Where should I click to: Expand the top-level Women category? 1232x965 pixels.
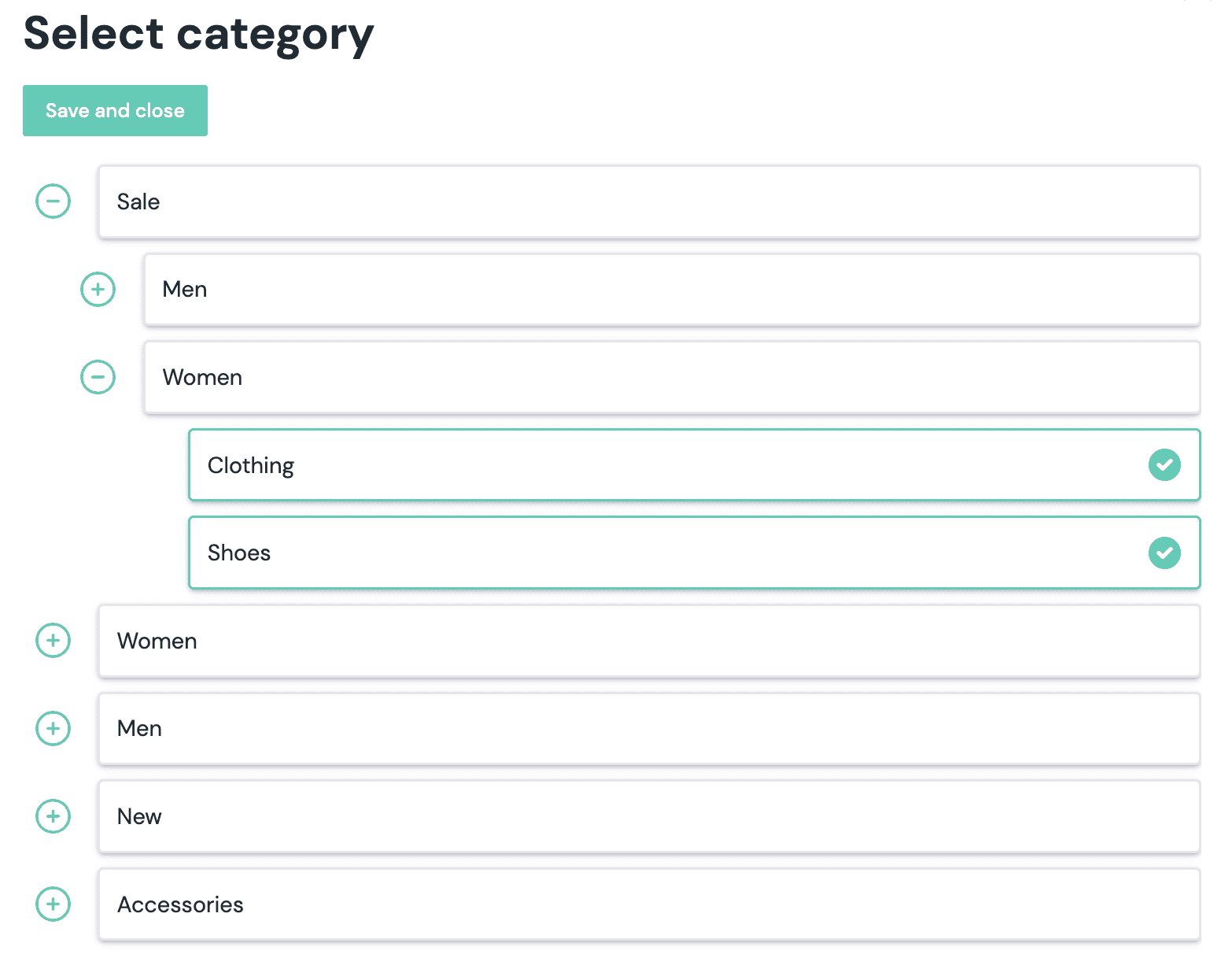53,641
